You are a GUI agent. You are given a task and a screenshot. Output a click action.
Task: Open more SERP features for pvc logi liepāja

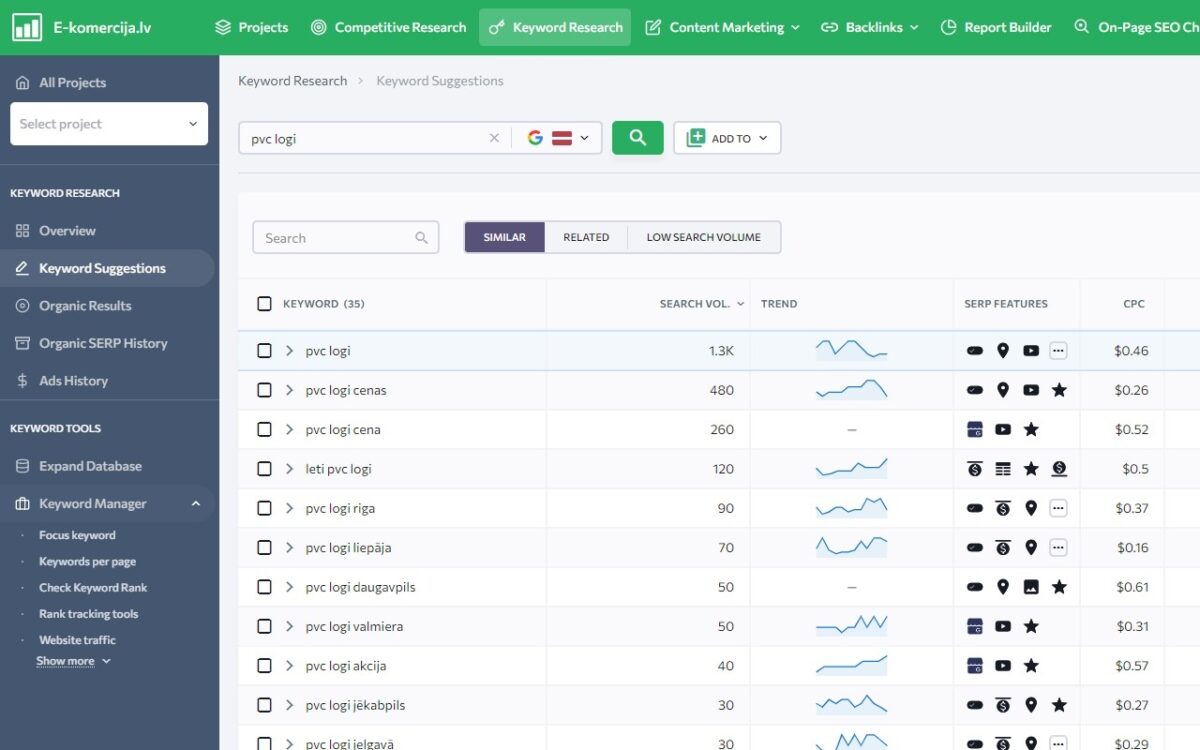1058,548
